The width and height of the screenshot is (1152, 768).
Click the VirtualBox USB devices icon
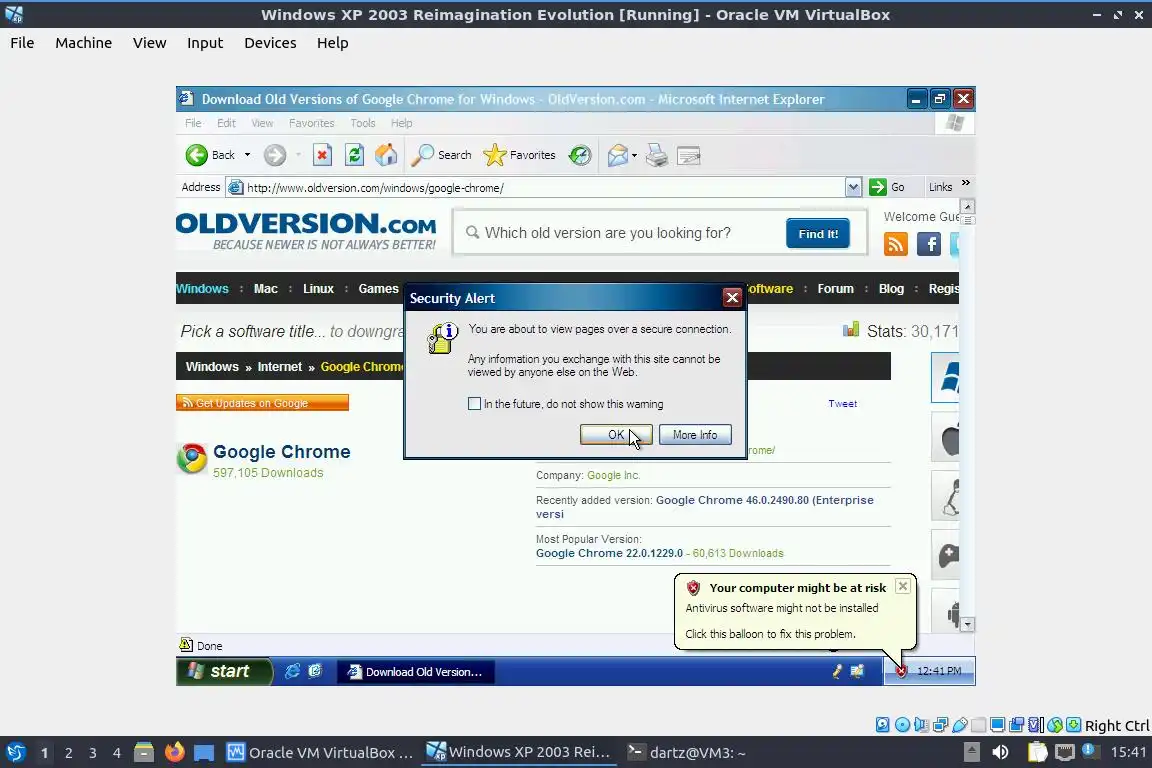(960, 725)
